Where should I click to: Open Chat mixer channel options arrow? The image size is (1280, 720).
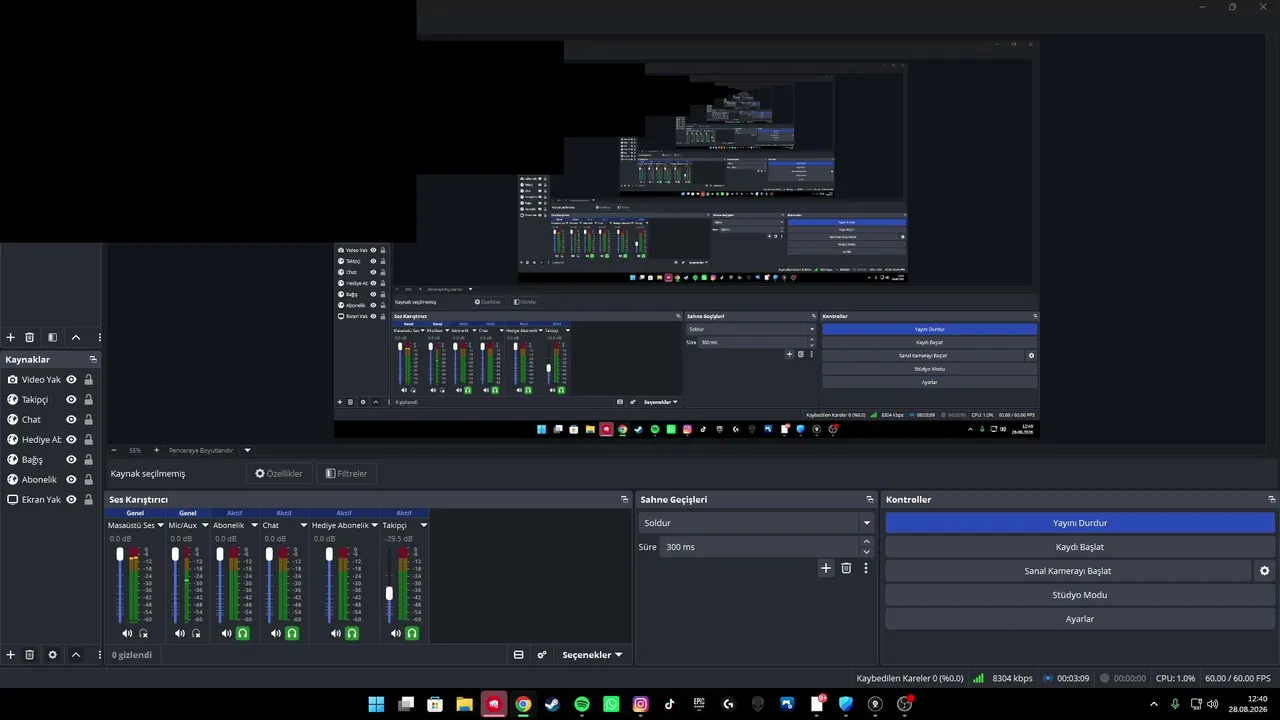pyautogui.click(x=304, y=525)
